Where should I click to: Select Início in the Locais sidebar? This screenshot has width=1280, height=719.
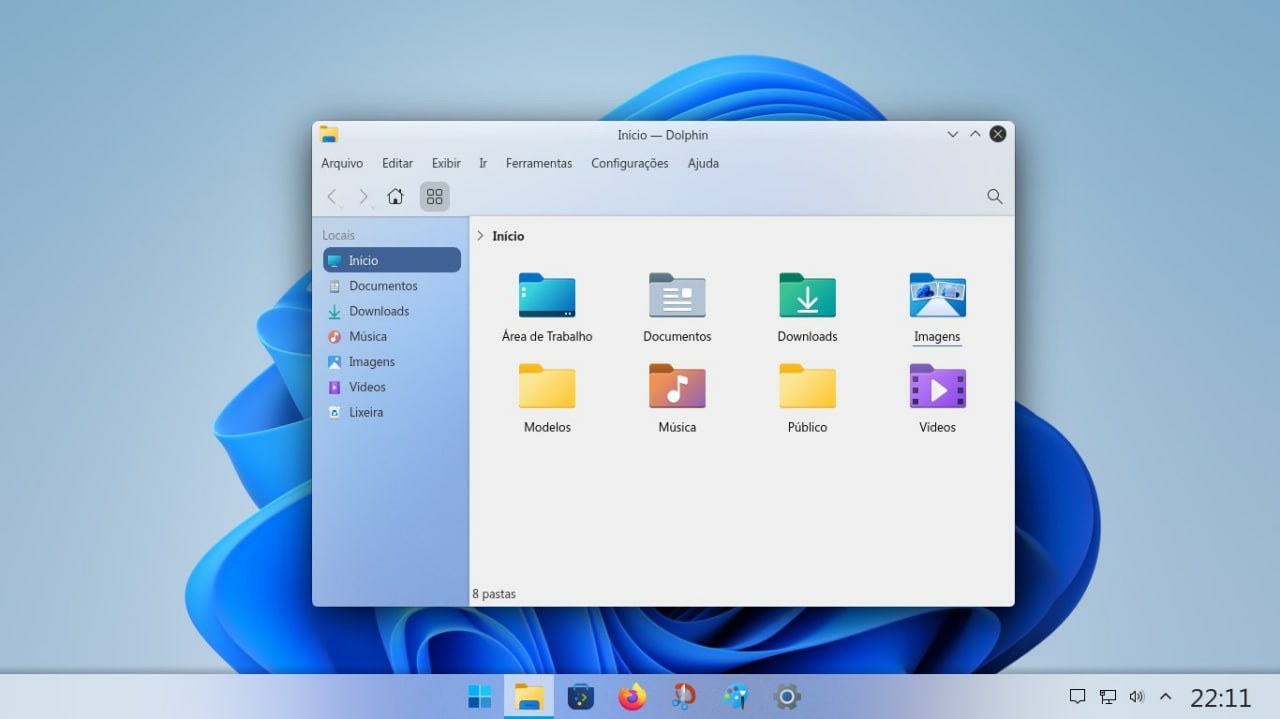pos(392,260)
